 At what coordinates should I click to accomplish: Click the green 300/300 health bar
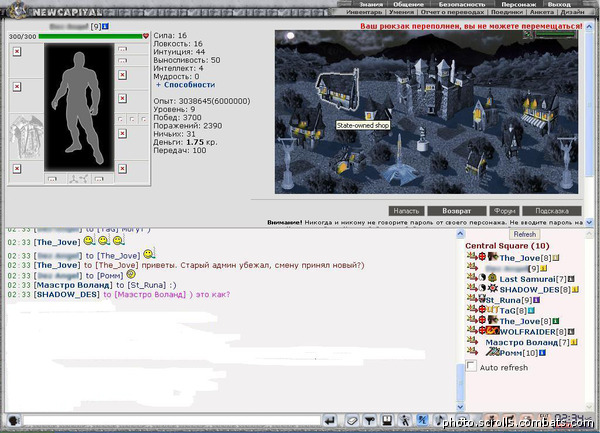pyautogui.click(x=90, y=36)
